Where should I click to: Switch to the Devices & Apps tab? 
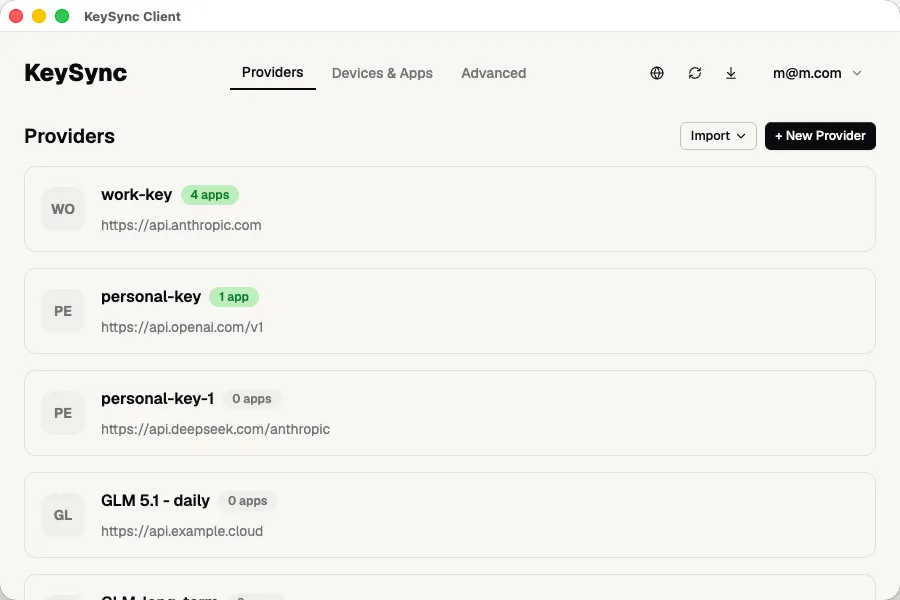pyautogui.click(x=382, y=73)
